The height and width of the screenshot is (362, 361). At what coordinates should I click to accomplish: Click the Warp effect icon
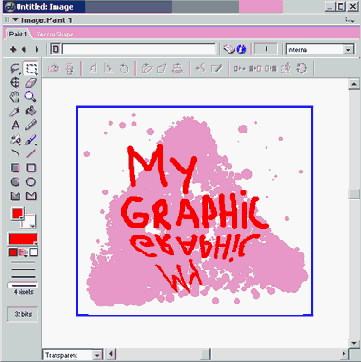(x=162, y=69)
